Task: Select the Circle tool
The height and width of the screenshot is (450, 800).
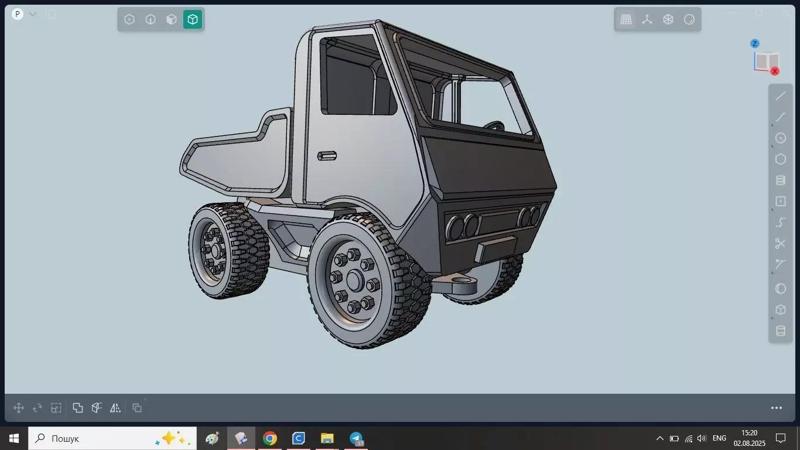Action: point(781,138)
